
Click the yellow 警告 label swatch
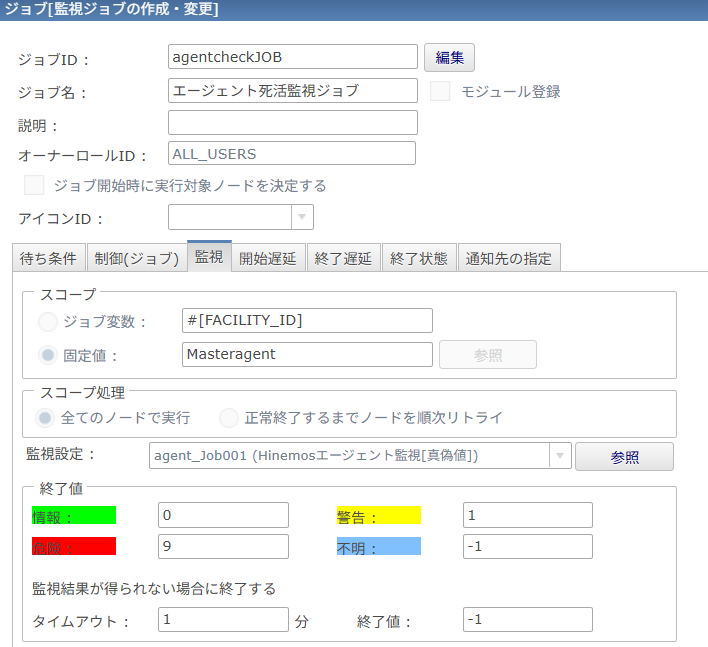[379, 516]
